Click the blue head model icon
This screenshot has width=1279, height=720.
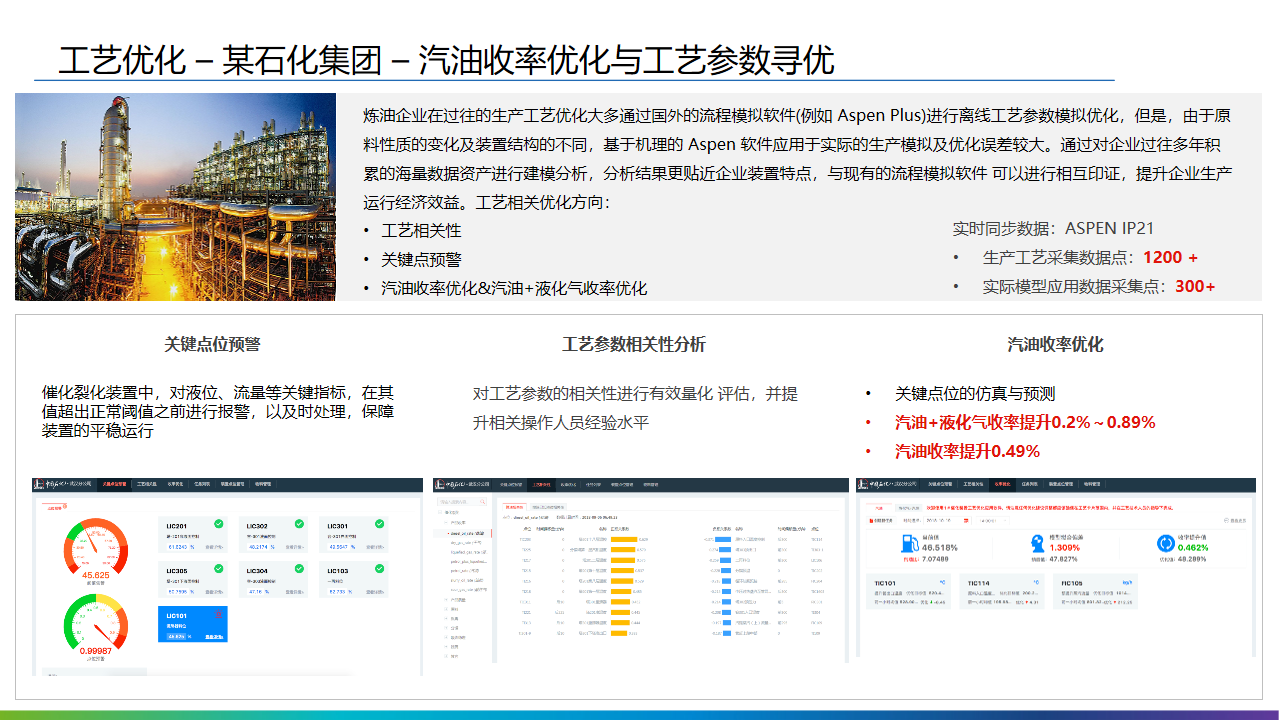(1038, 543)
